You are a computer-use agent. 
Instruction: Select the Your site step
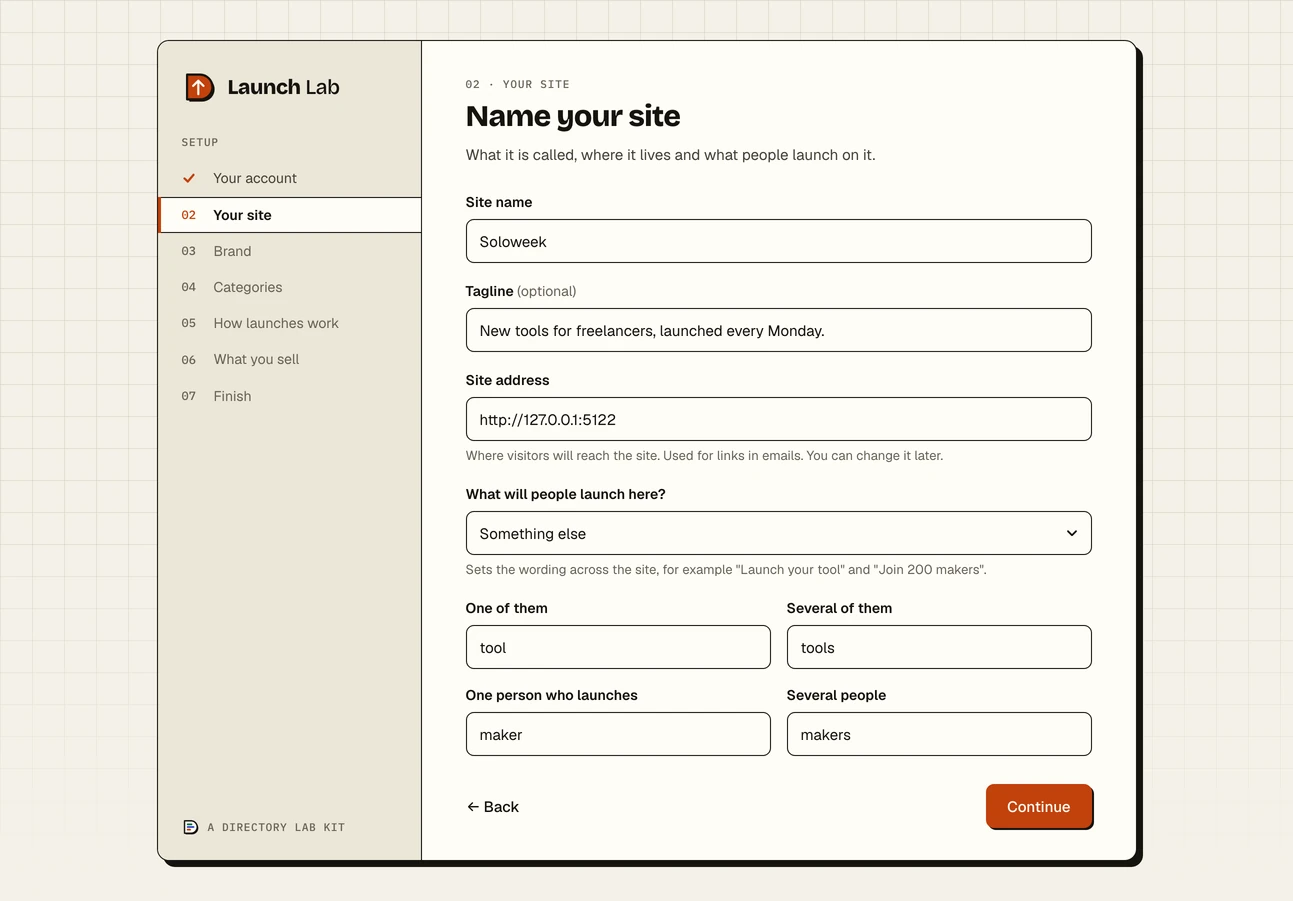pos(290,215)
